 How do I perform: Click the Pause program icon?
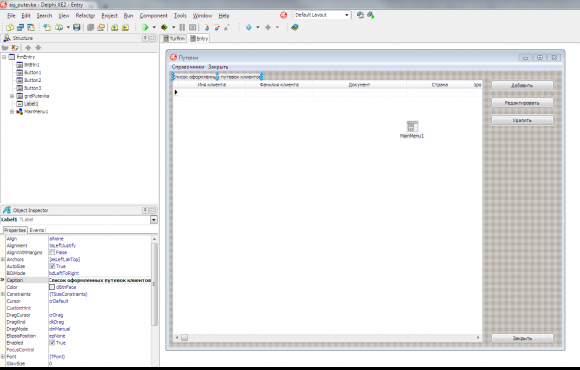(182, 27)
